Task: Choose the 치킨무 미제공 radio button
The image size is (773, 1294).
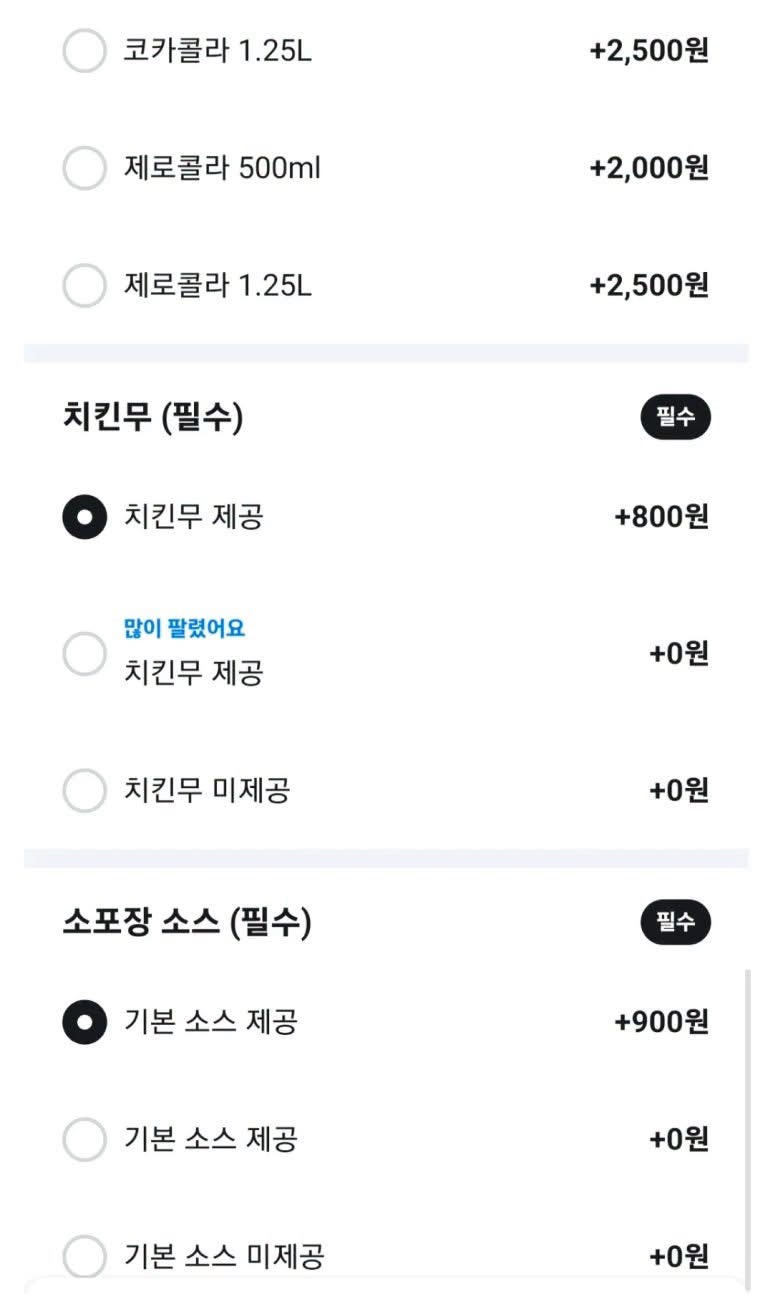Action: [x=84, y=791]
